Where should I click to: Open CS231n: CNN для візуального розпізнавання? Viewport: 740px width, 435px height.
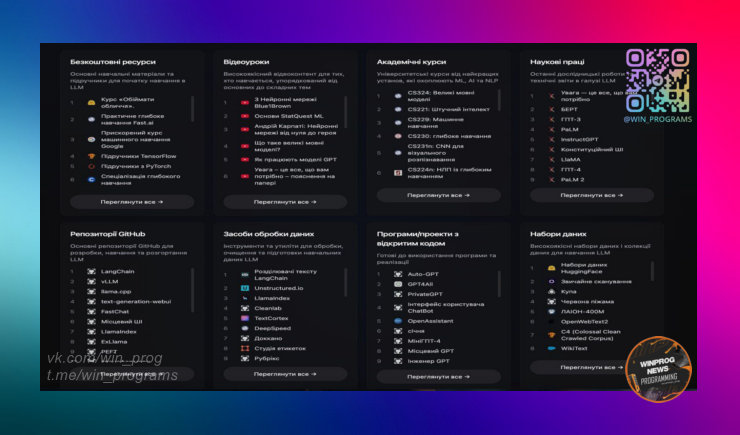coord(436,153)
